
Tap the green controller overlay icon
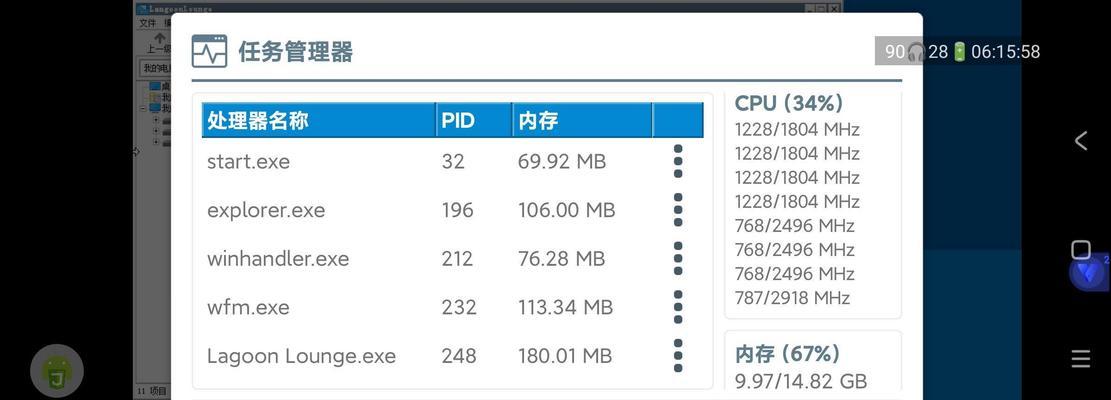click(x=57, y=371)
